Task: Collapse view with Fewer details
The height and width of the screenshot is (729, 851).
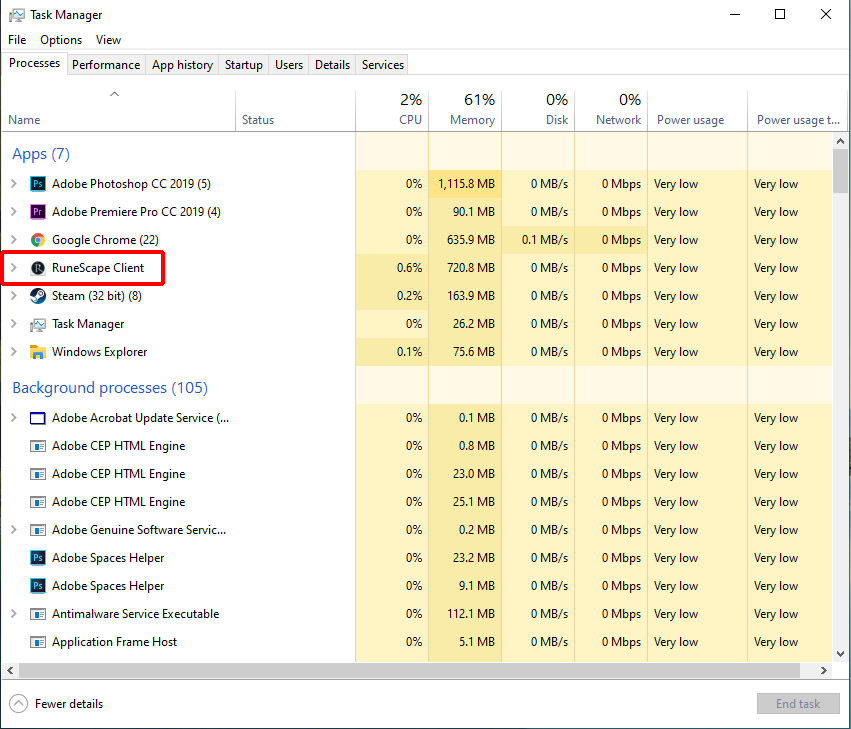Action: (56, 704)
